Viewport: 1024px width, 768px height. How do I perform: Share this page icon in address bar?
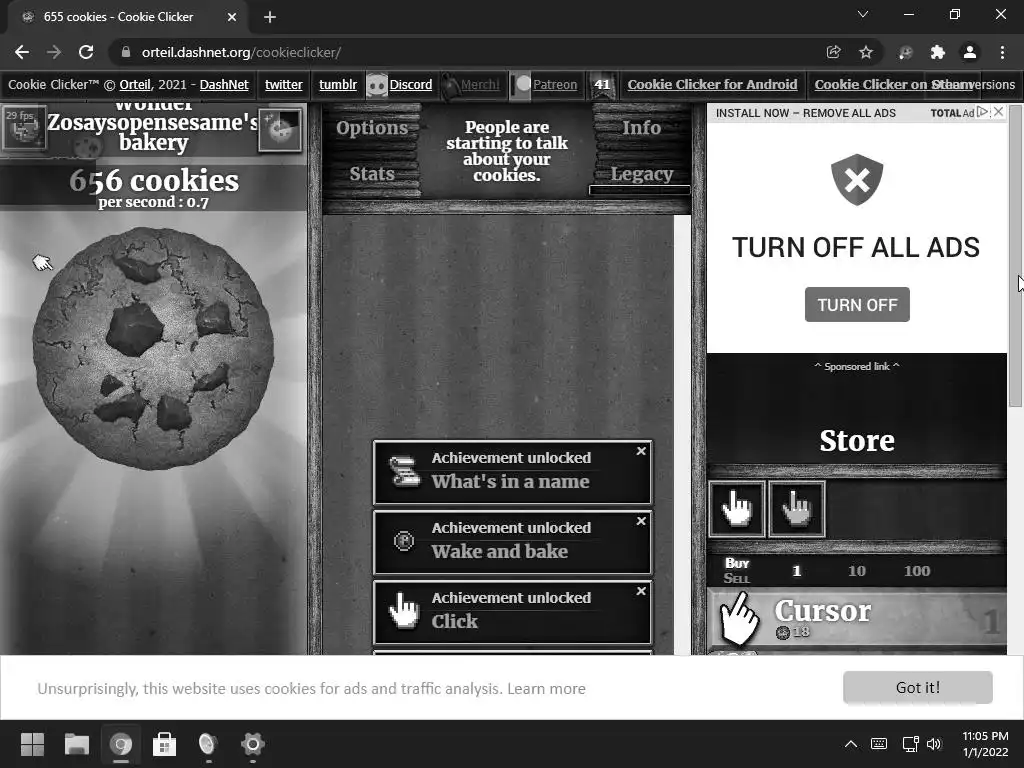[x=833, y=52]
